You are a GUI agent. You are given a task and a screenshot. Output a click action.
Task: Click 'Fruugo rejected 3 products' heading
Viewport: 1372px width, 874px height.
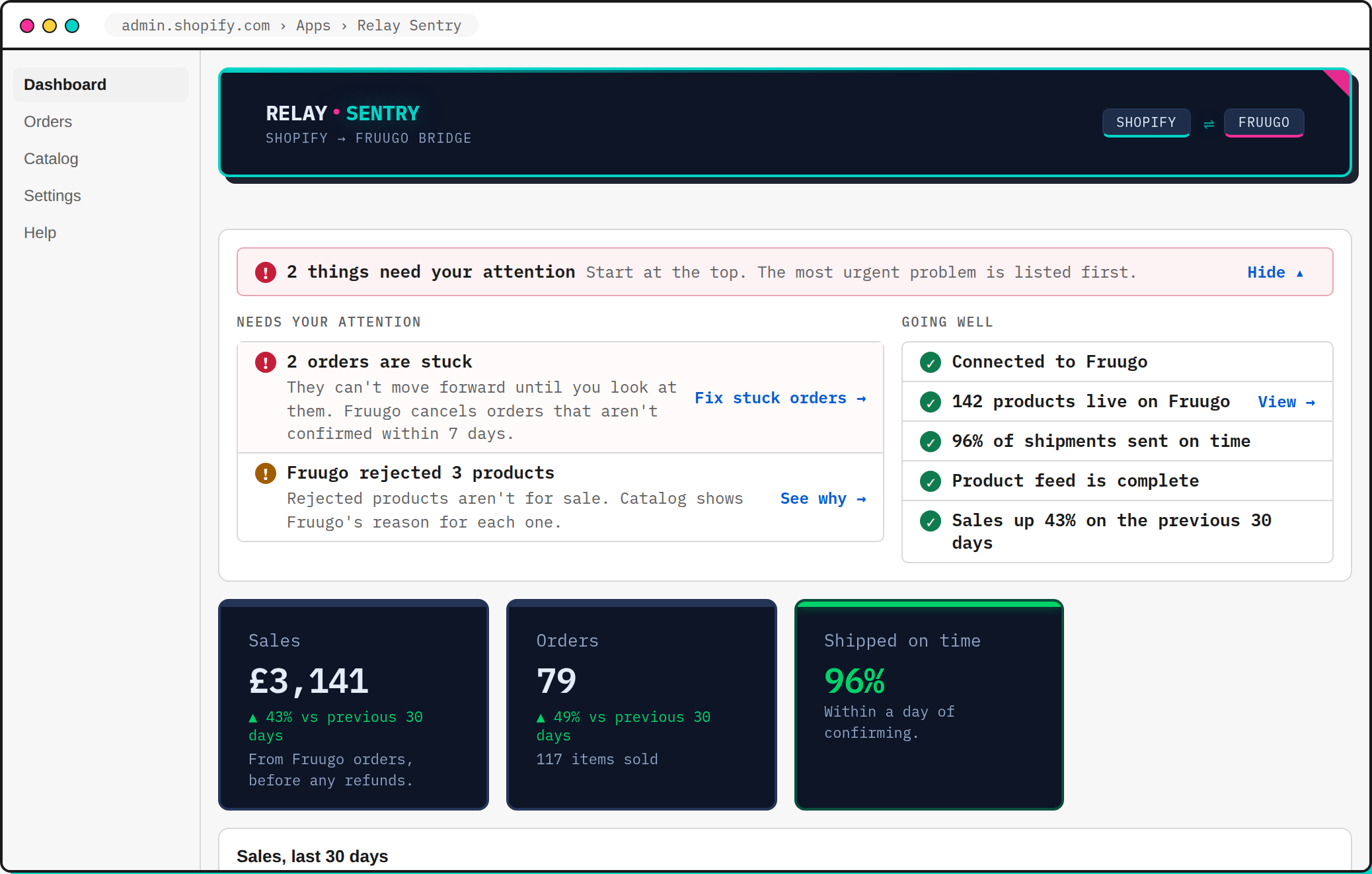click(x=420, y=473)
